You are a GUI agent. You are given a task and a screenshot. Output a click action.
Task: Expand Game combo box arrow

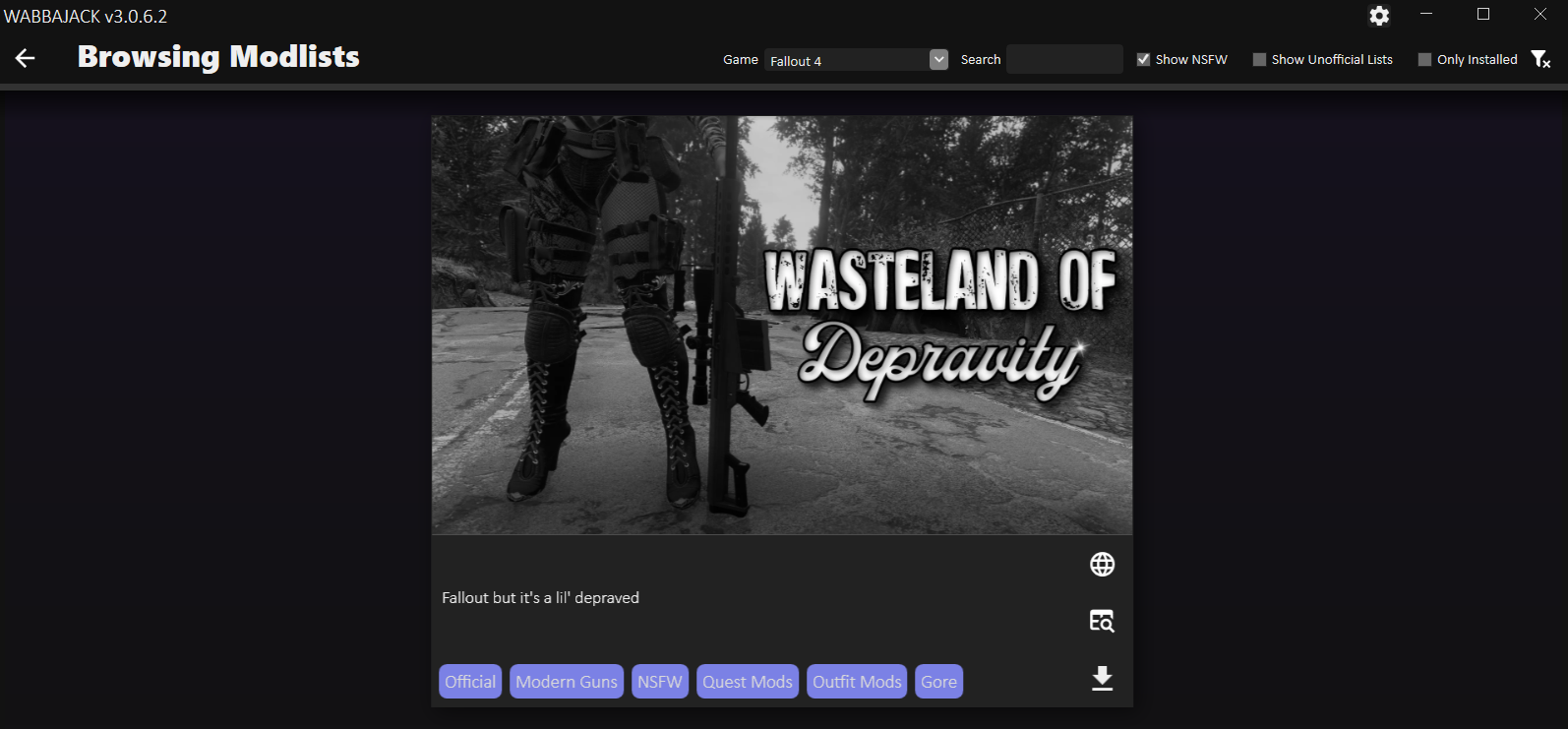pyautogui.click(x=938, y=59)
